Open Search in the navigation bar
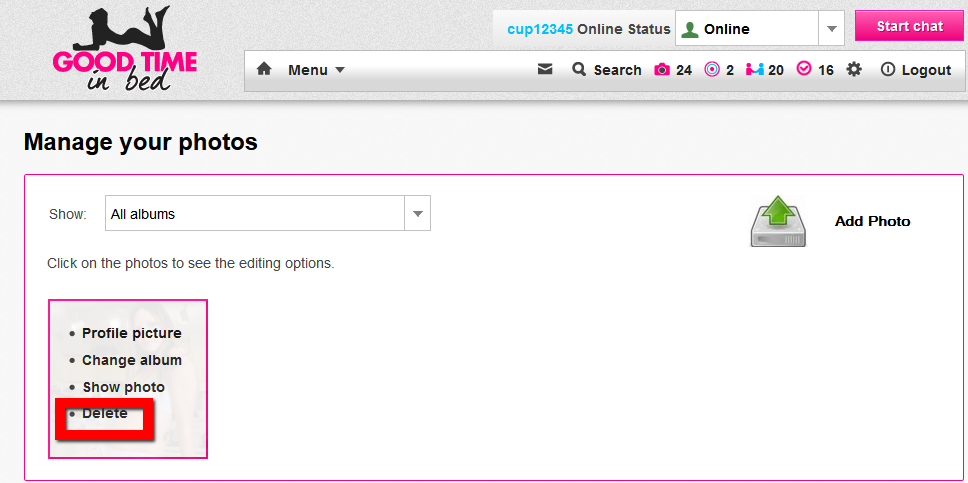968x483 pixels. 606,70
